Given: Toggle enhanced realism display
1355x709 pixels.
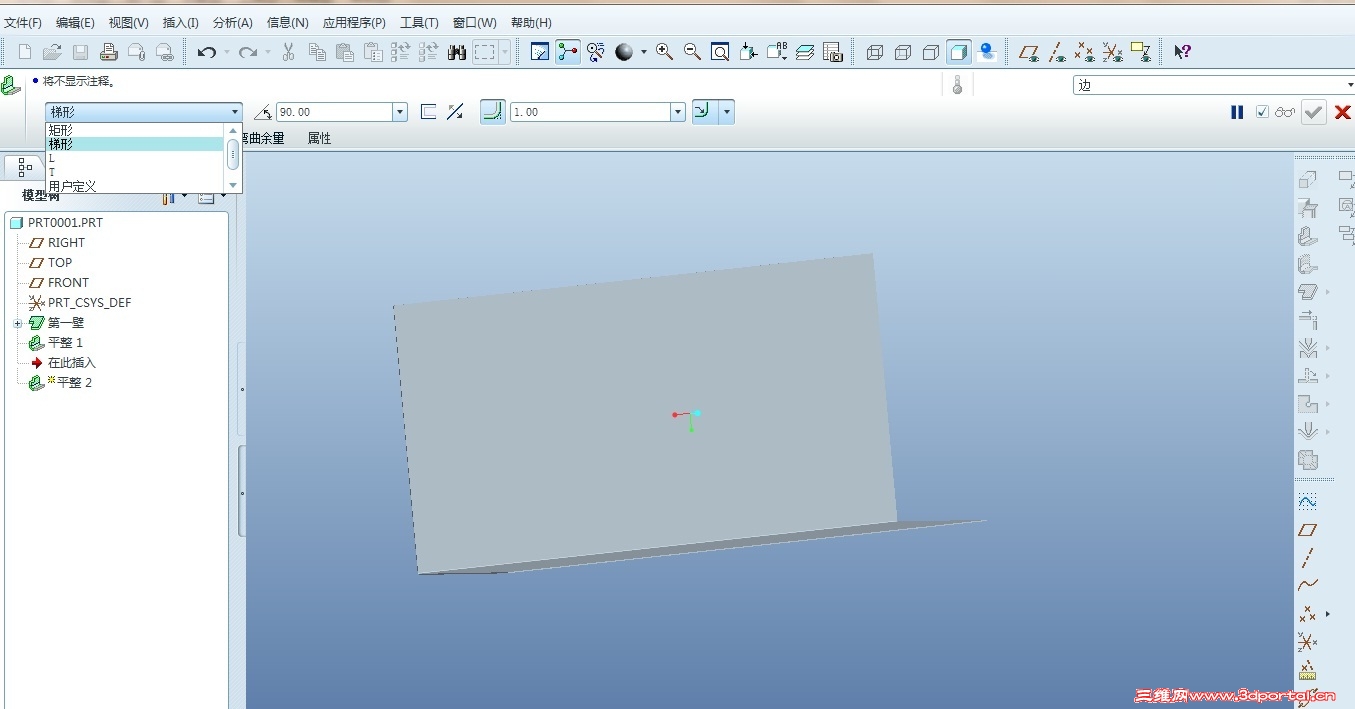Looking at the screenshot, I should coord(987,52).
